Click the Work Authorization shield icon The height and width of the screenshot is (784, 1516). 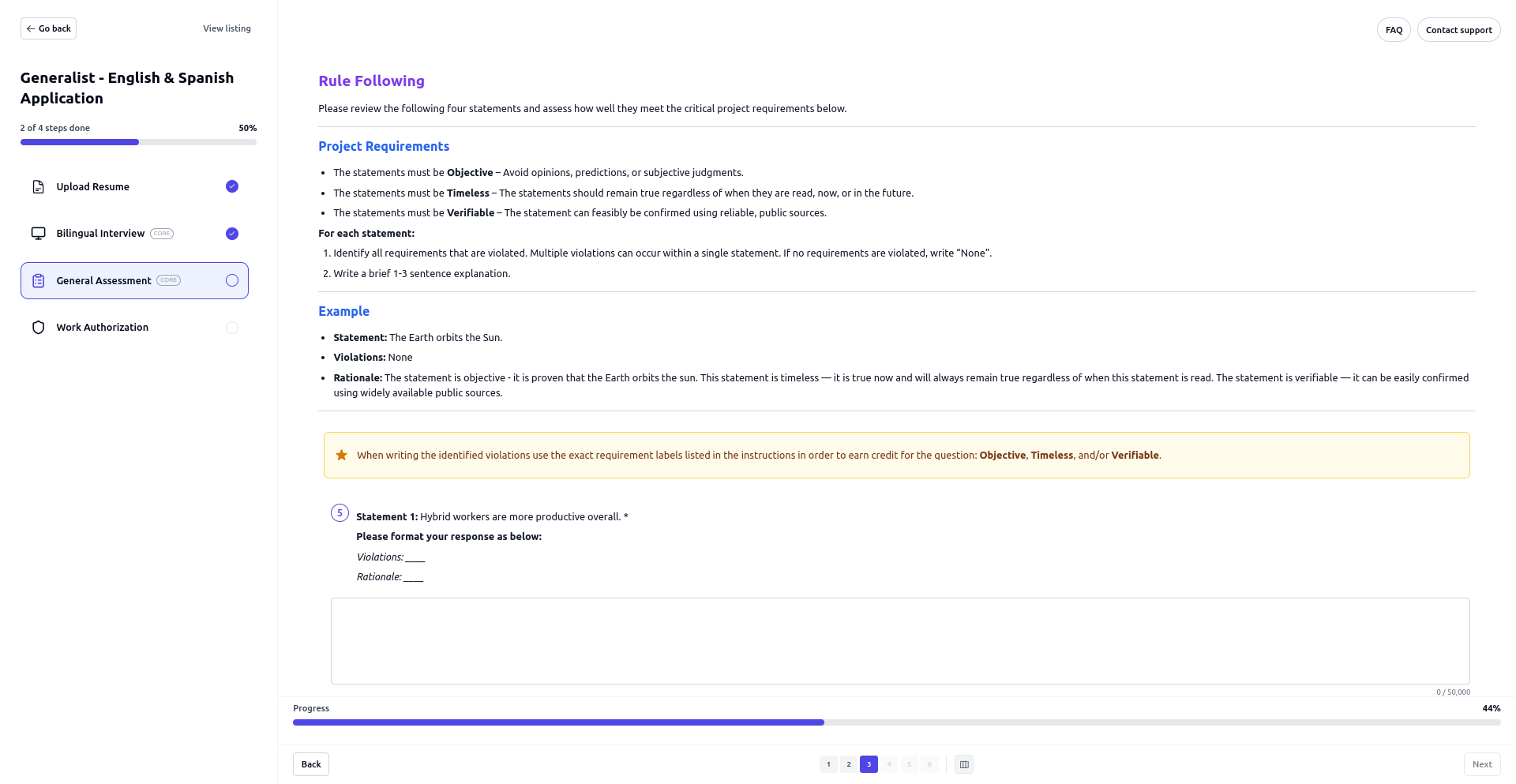click(38, 328)
